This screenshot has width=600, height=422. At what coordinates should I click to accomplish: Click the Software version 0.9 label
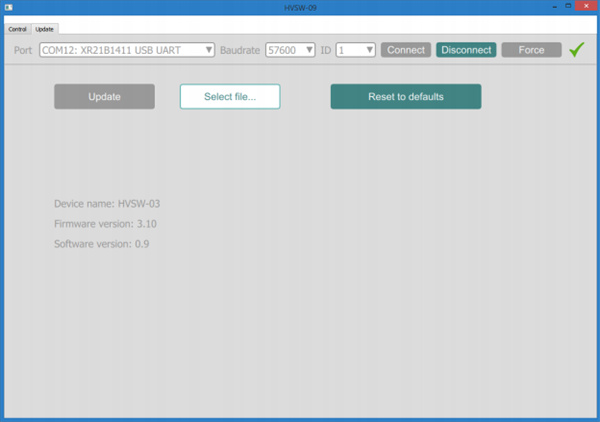pyautogui.click(x=101, y=243)
